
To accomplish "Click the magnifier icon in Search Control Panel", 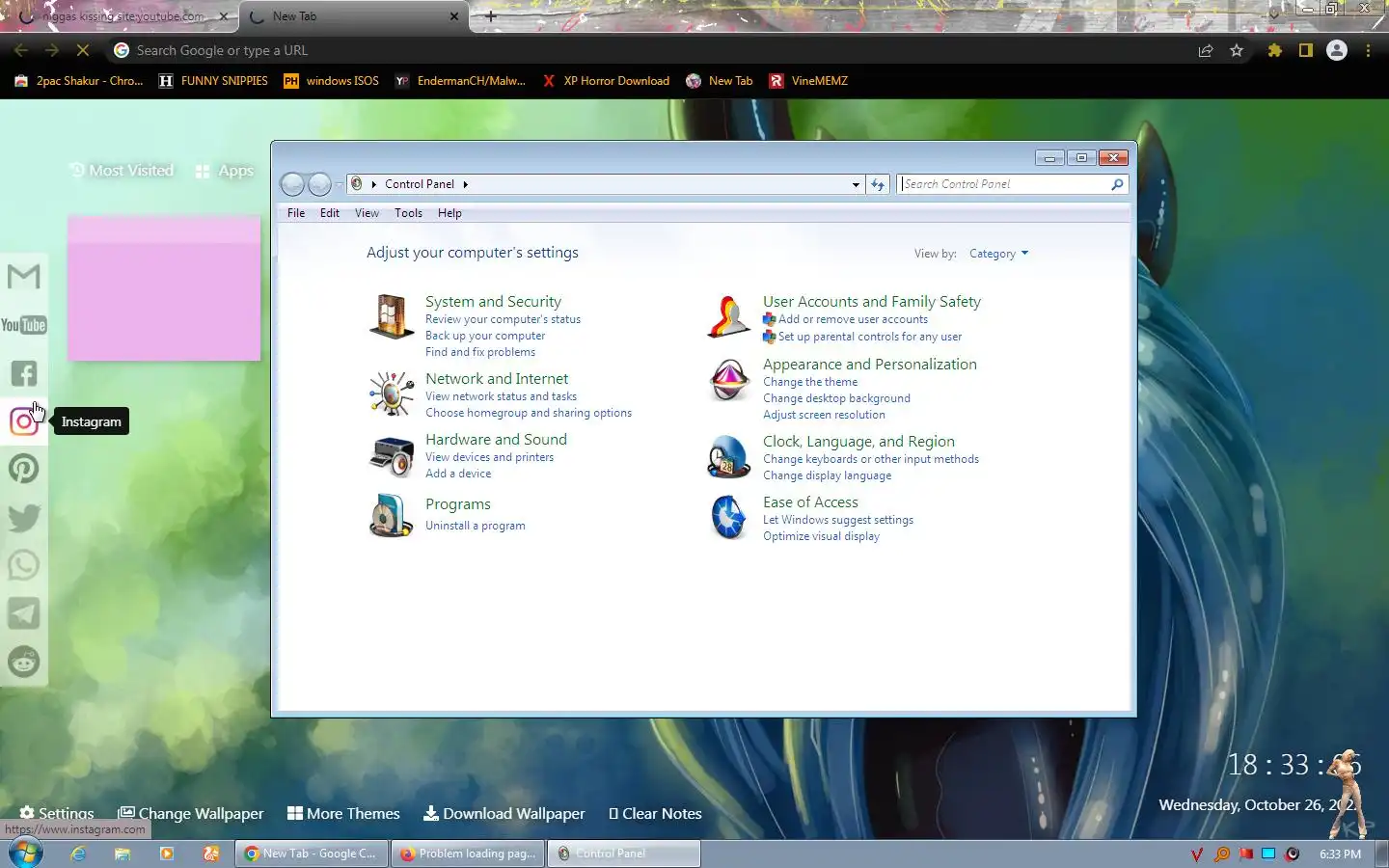I will (x=1117, y=184).
